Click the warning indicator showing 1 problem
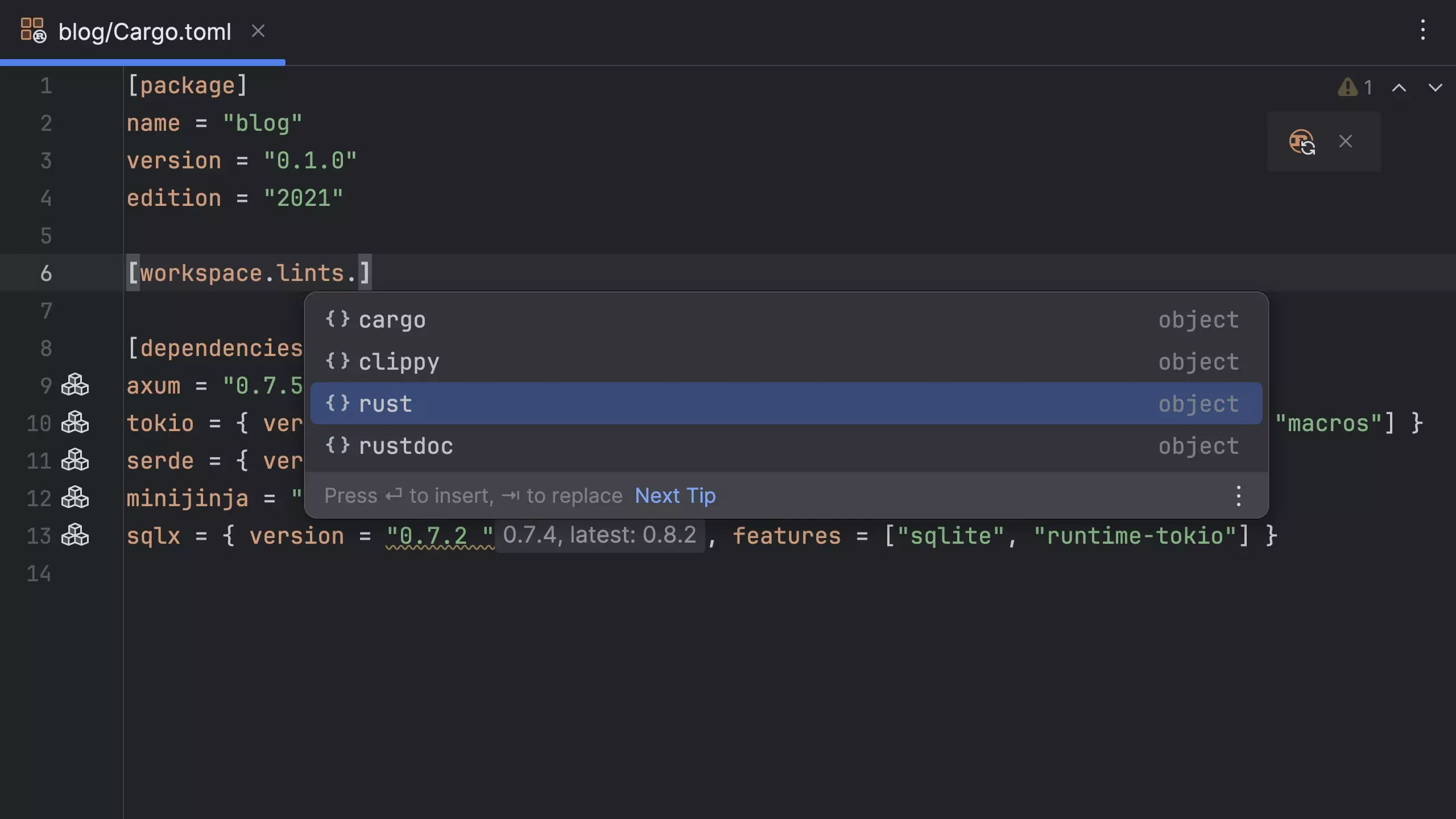Screen dimensions: 1456x819 [1355, 88]
